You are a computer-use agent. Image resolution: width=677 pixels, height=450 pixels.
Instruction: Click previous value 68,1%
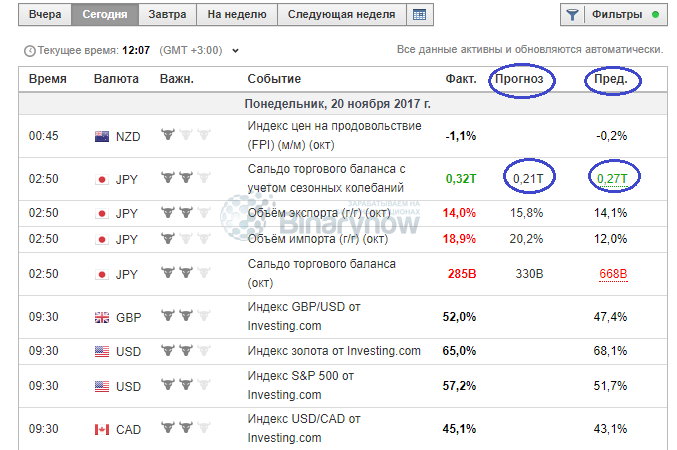click(611, 351)
